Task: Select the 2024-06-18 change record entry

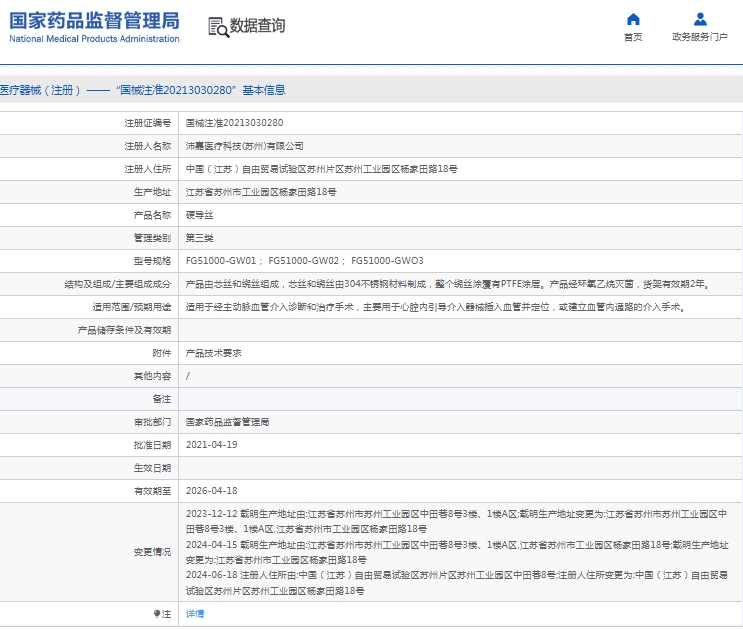Action: [457, 583]
